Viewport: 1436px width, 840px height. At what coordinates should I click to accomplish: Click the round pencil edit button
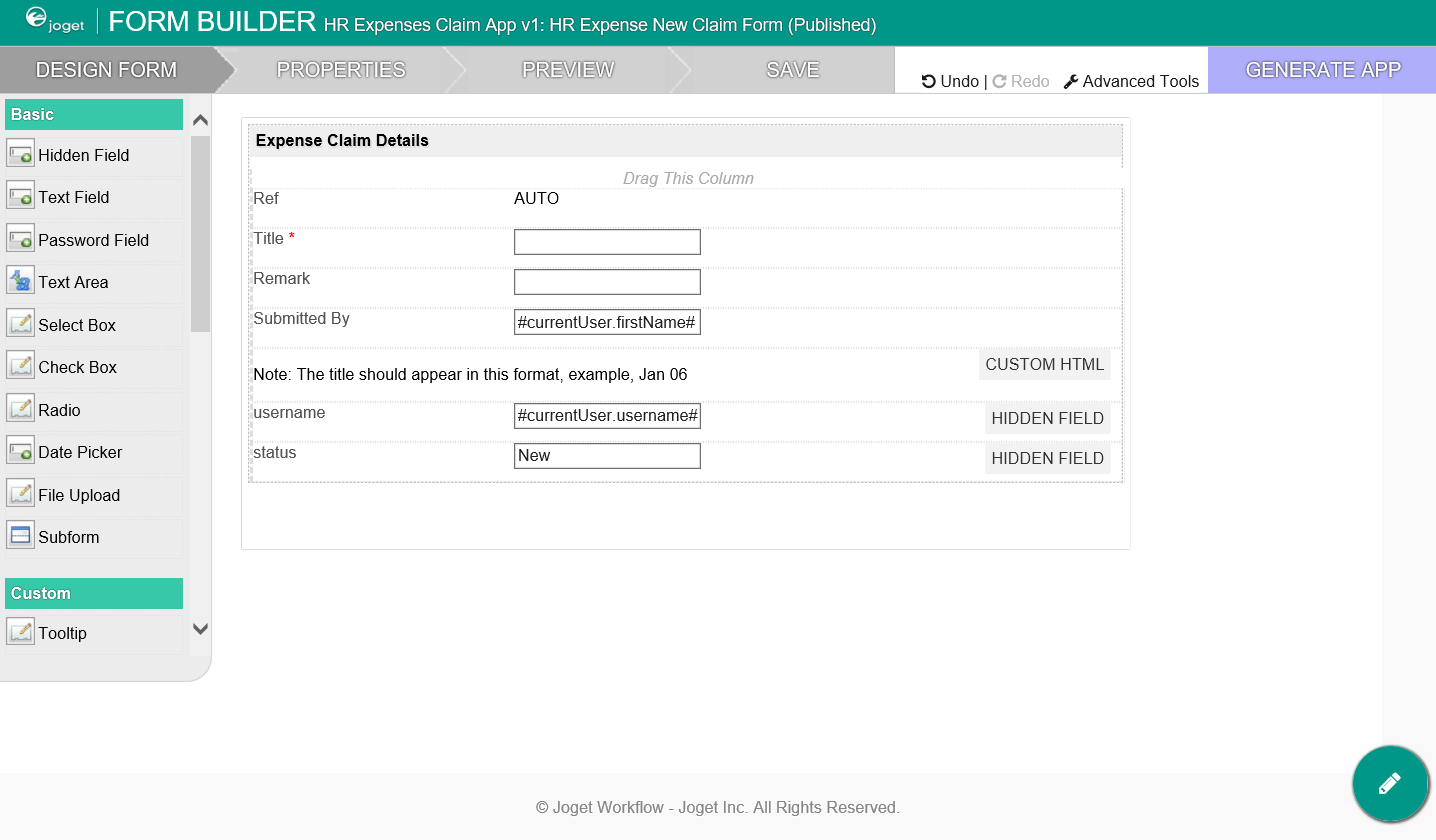tap(1389, 784)
